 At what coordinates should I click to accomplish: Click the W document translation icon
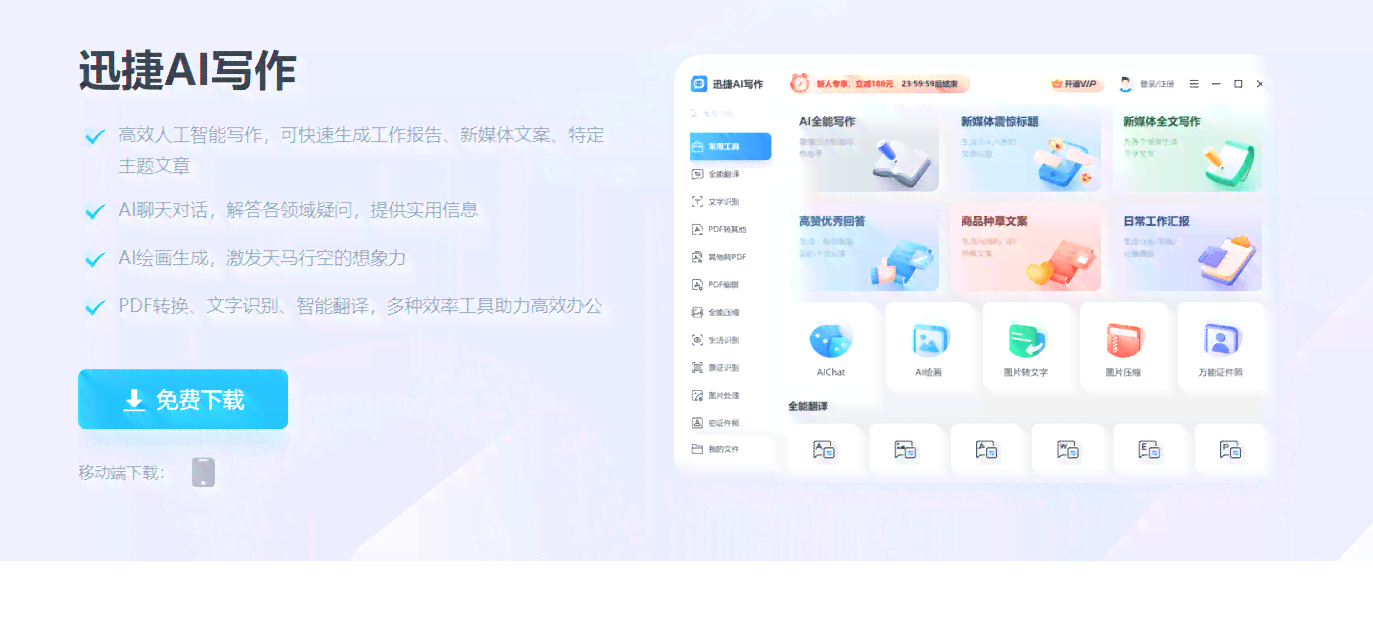click(1069, 449)
